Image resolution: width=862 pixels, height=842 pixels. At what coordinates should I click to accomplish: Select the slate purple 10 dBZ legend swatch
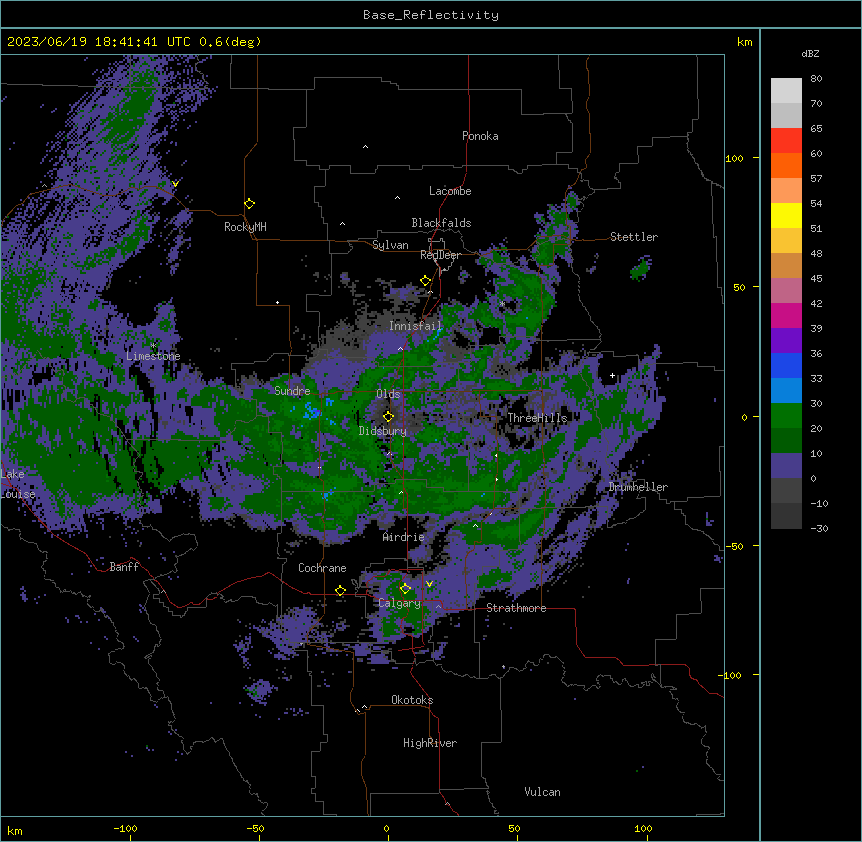[786, 466]
